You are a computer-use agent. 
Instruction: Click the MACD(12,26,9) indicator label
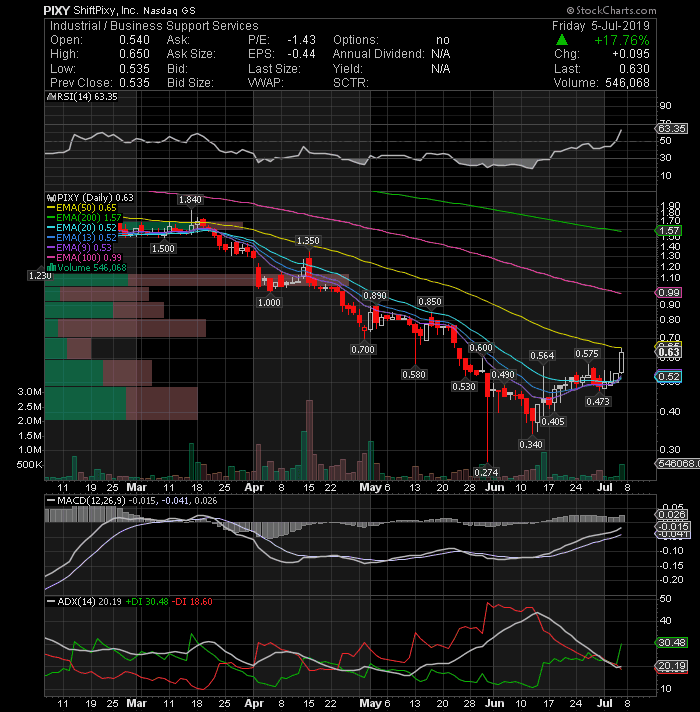132,500
